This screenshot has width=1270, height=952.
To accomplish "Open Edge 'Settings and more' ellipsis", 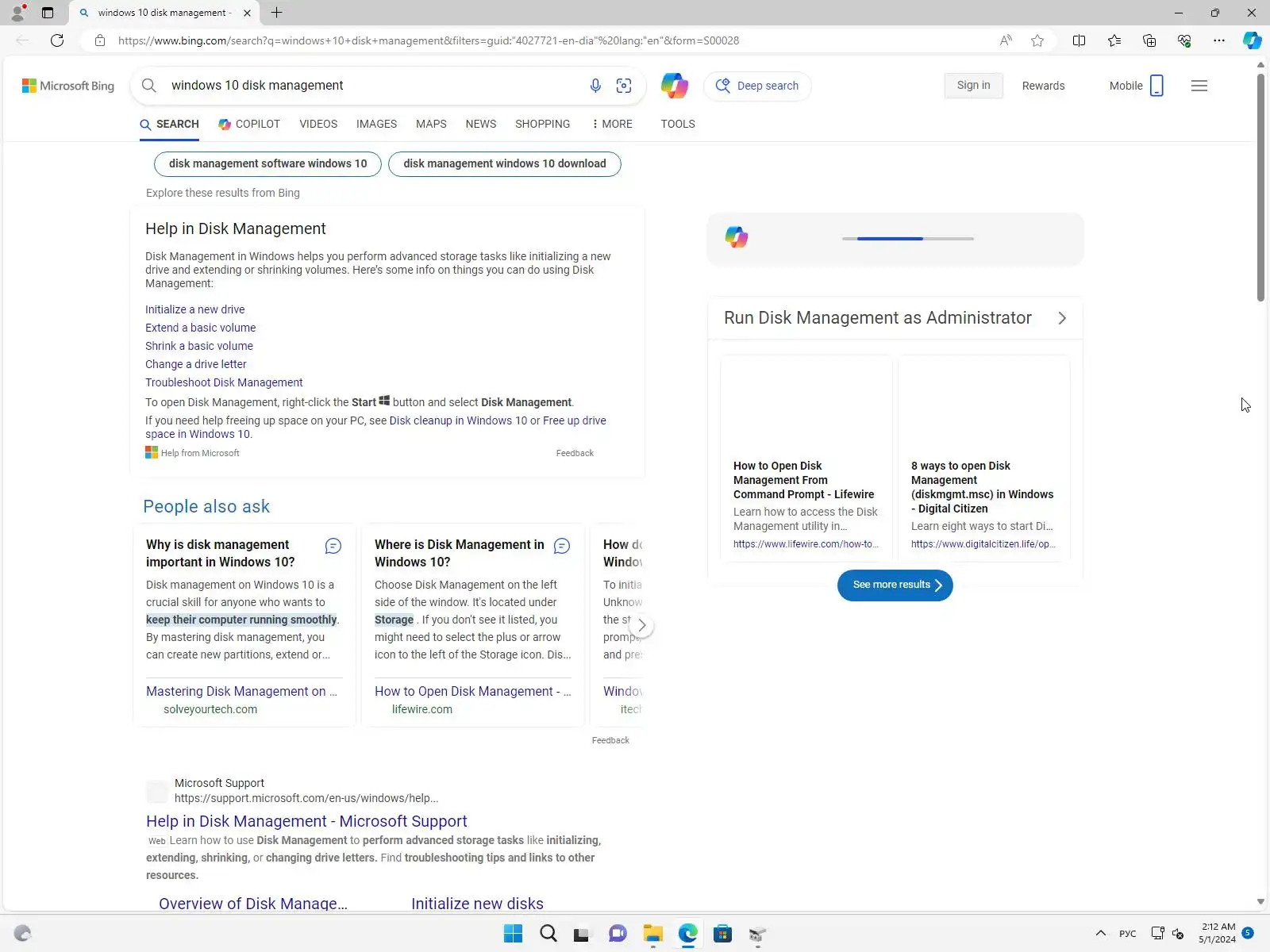I will [x=1219, y=40].
